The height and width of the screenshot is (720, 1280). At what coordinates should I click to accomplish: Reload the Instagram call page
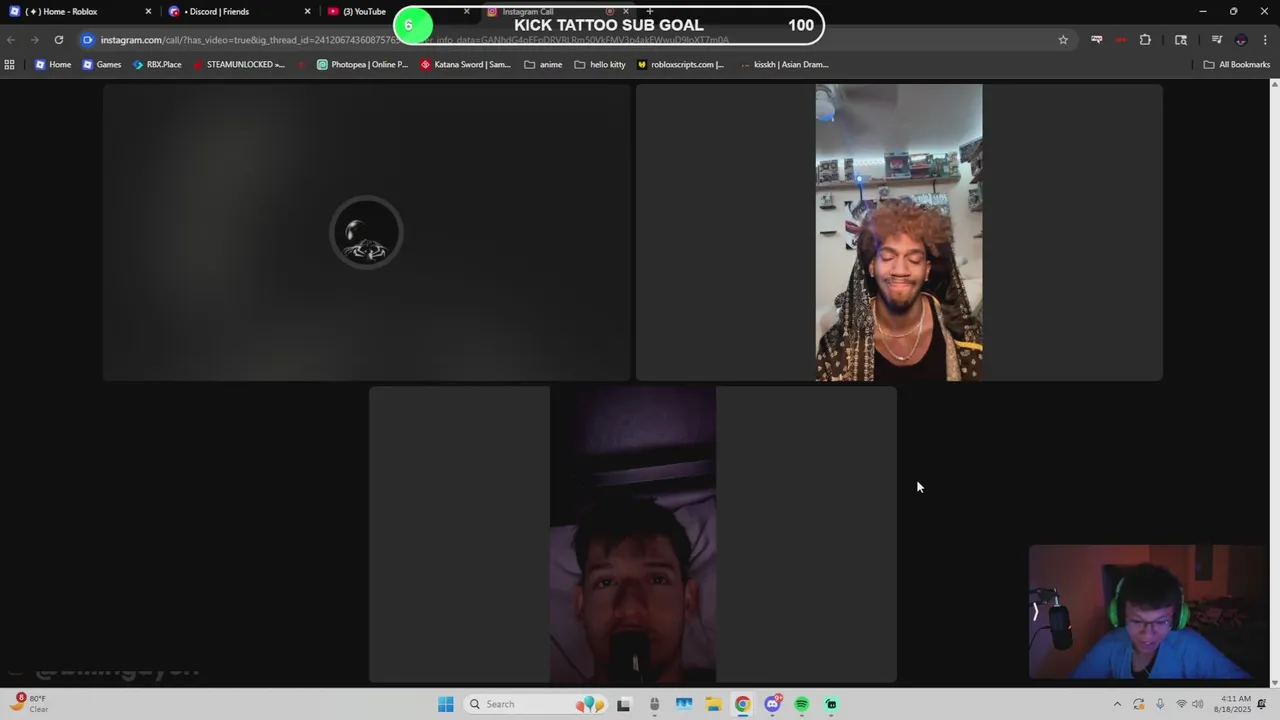point(59,40)
